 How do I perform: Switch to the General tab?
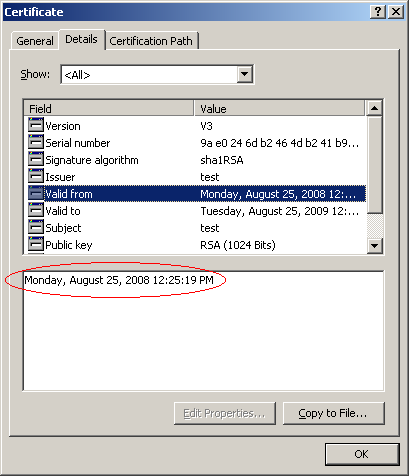click(x=35, y=41)
